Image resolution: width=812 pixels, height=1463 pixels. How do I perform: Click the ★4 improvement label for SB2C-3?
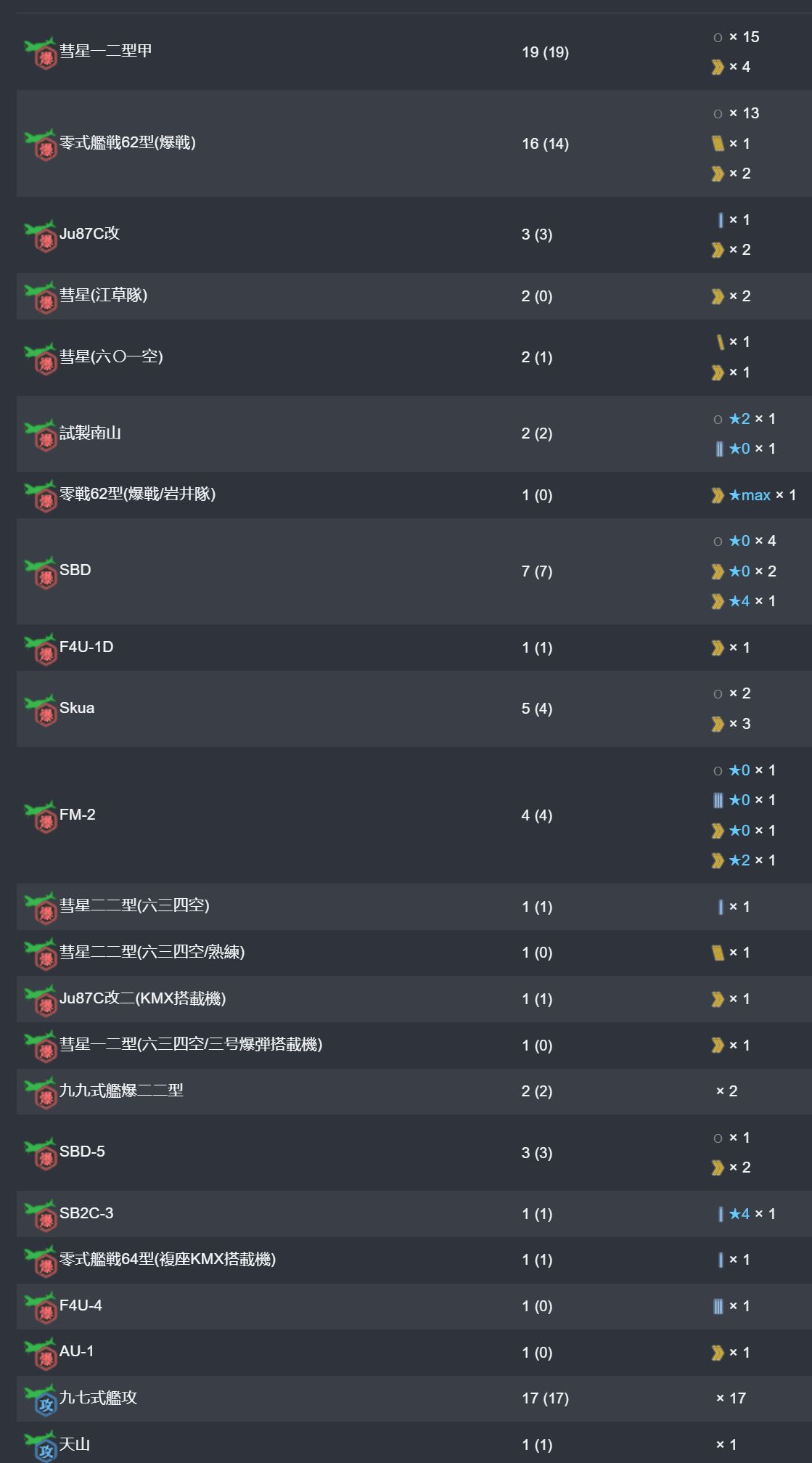pyautogui.click(x=739, y=1213)
